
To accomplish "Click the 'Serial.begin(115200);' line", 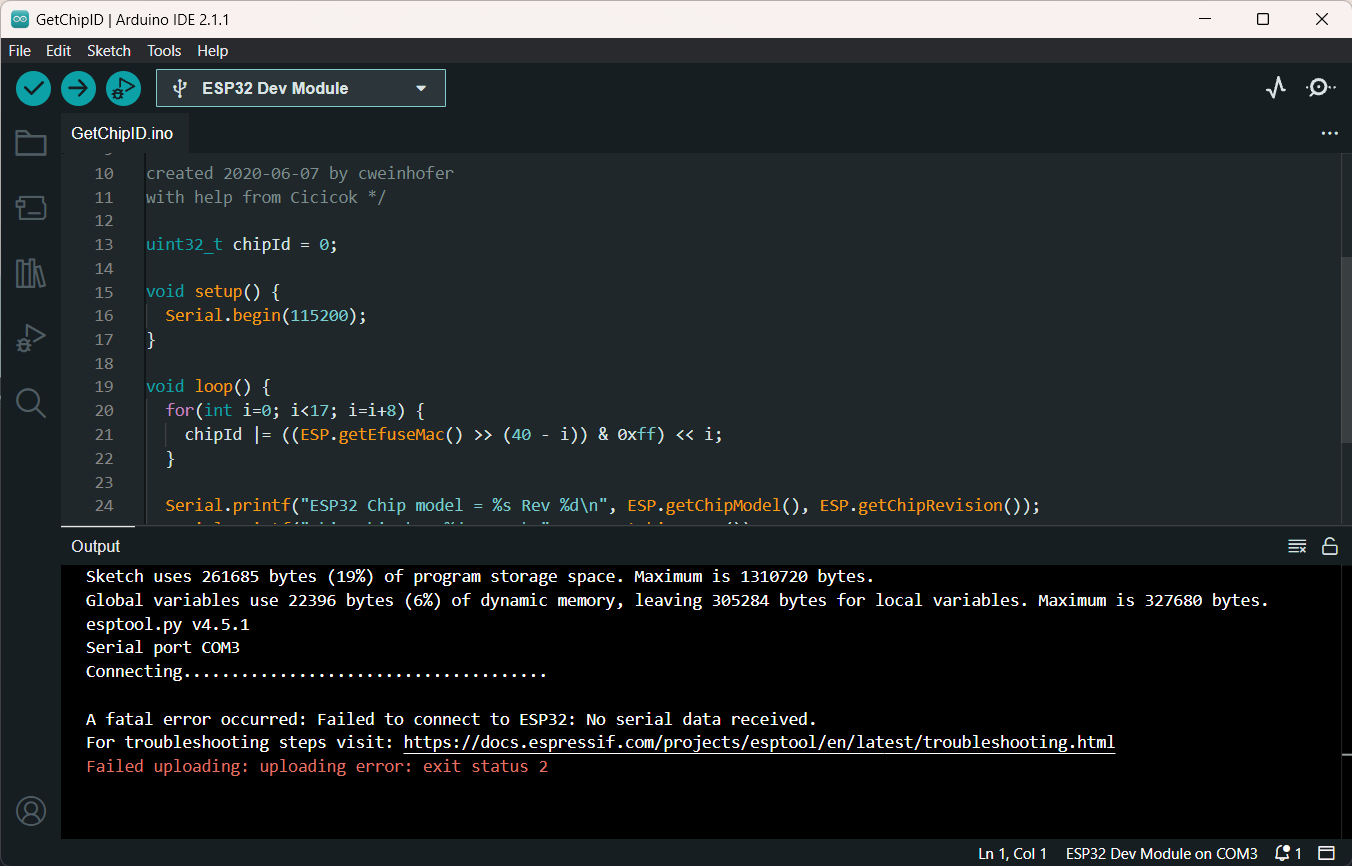I will pyautogui.click(x=267, y=315).
